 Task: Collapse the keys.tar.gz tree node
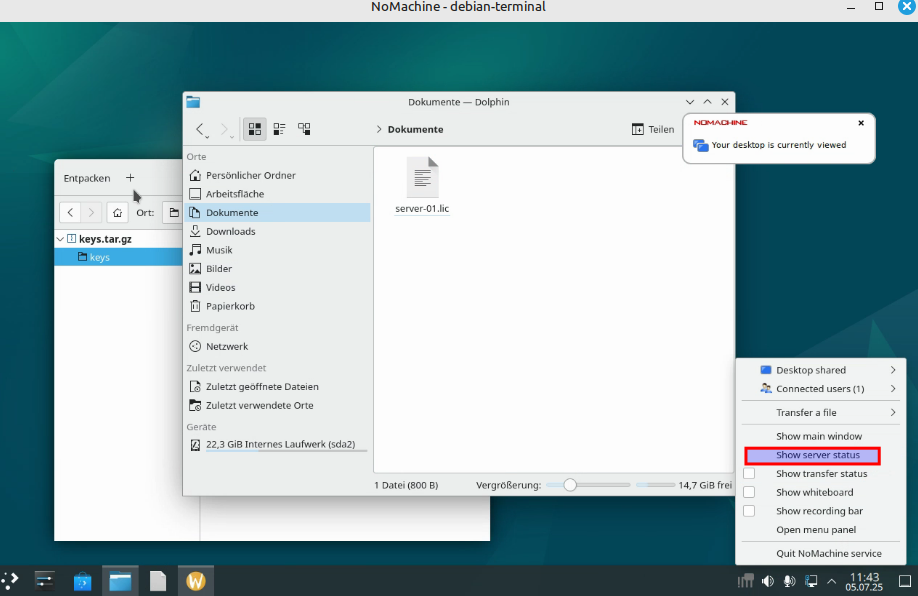point(60,239)
